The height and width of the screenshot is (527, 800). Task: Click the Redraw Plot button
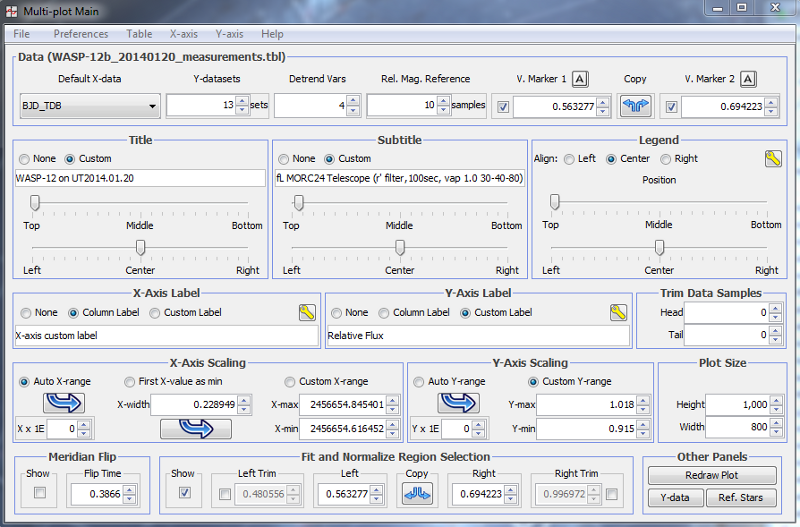pyautogui.click(x=711, y=475)
